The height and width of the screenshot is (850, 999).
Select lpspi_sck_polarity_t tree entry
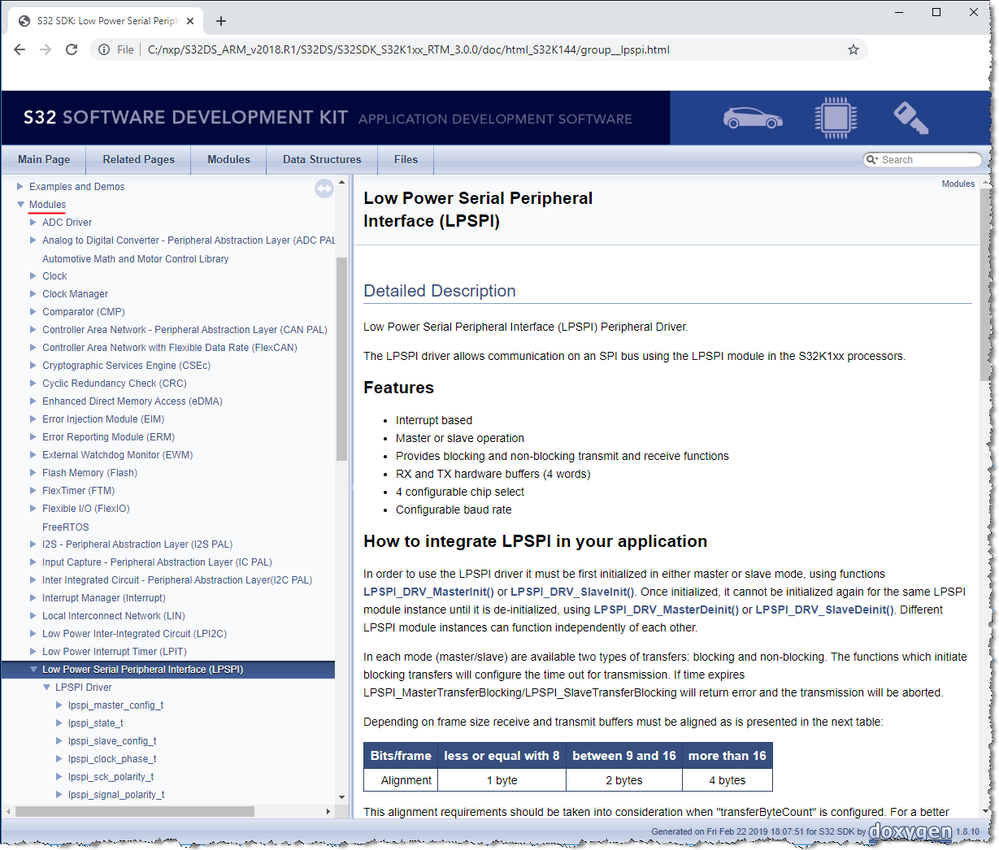pos(111,777)
